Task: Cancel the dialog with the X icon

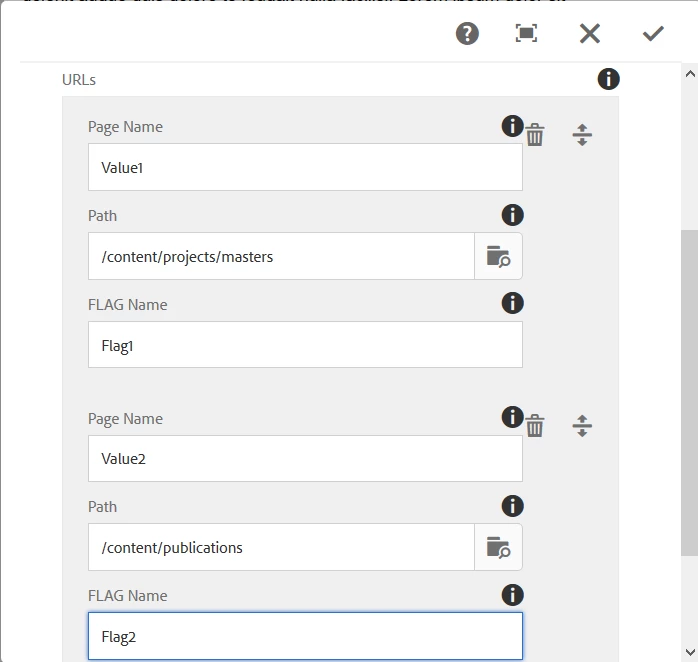Action: pyautogui.click(x=590, y=34)
